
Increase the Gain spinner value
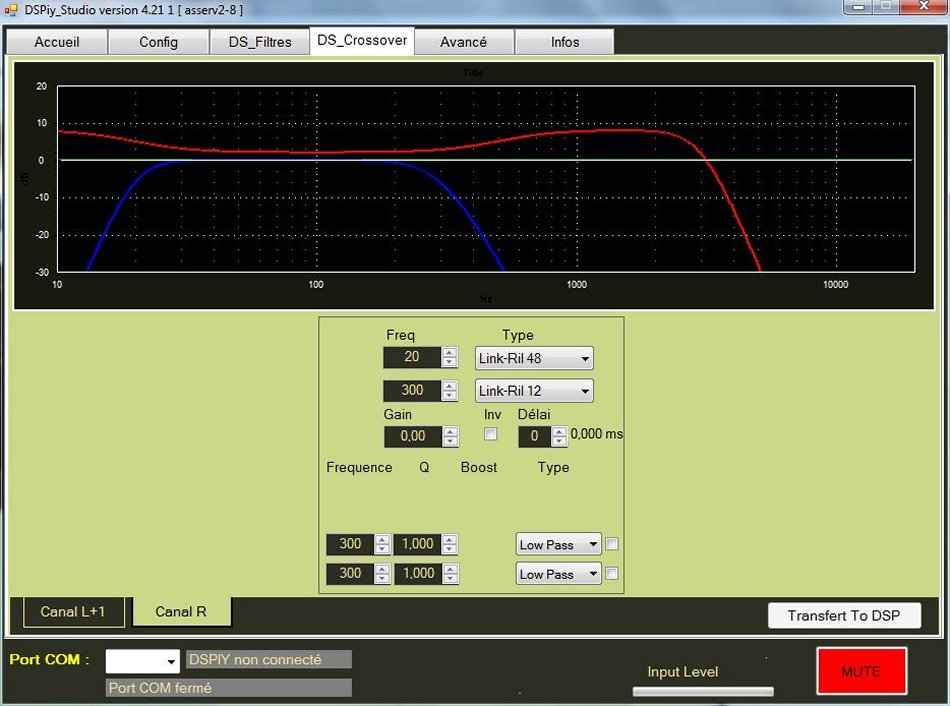click(x=450, y=431)
